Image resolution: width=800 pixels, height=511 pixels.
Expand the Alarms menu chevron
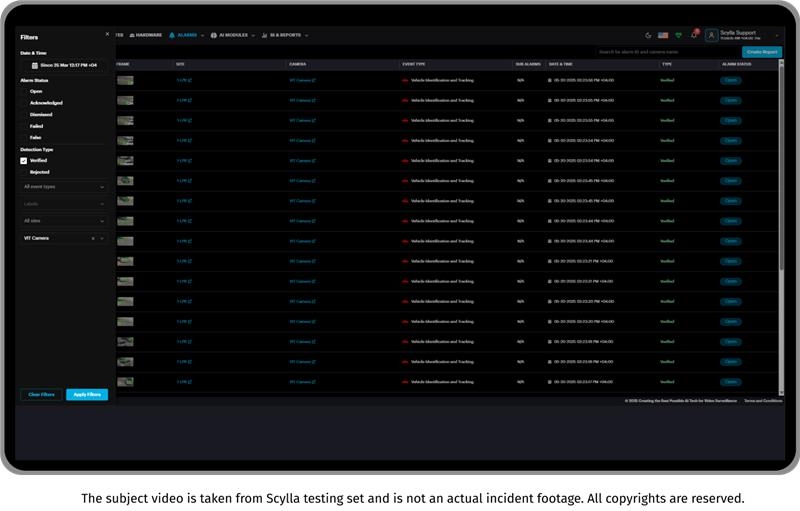(x=203, y=36)
